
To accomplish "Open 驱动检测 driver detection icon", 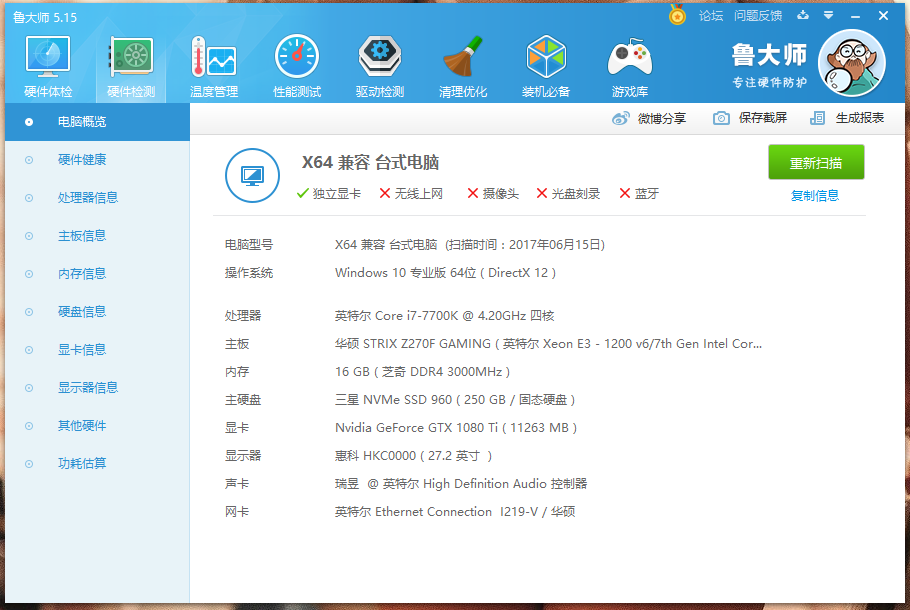I will pos(380,56).
